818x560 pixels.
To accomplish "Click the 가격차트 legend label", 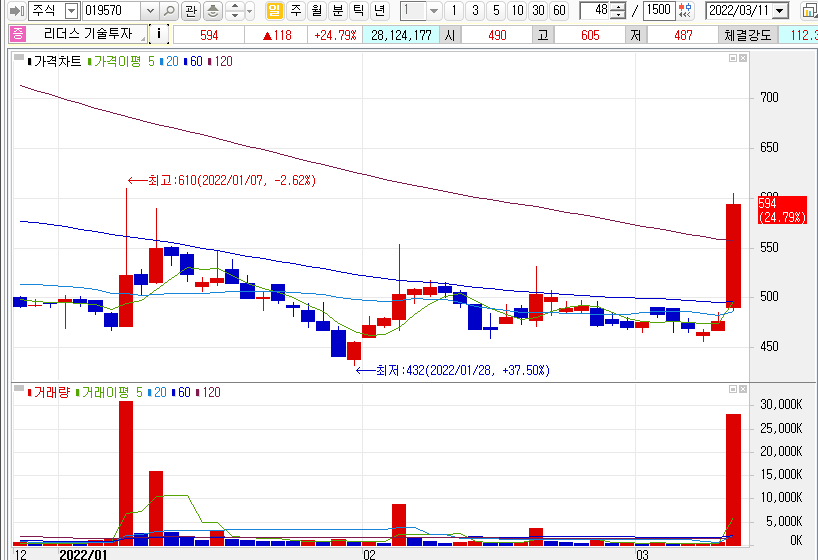I will coord(57,62).
